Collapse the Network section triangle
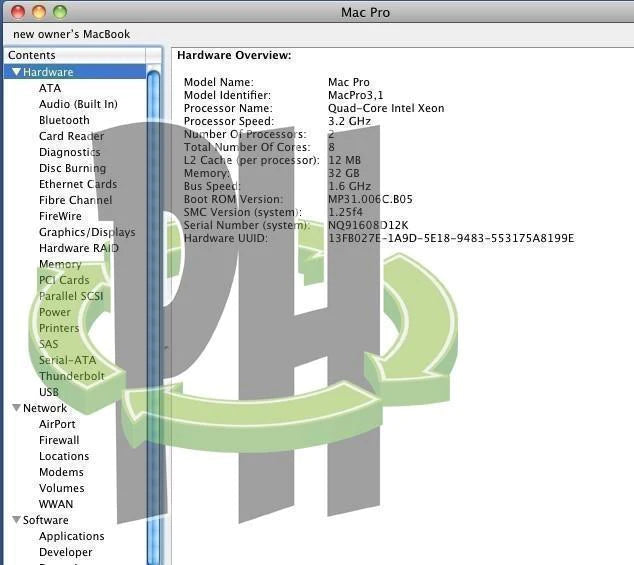The width and height of the screenshot is (634, 565). (16, 408)
